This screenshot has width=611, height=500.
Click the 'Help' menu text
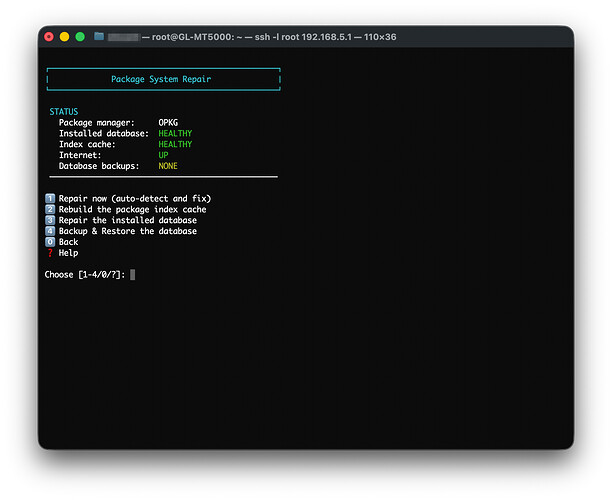[x=69, y=253]
